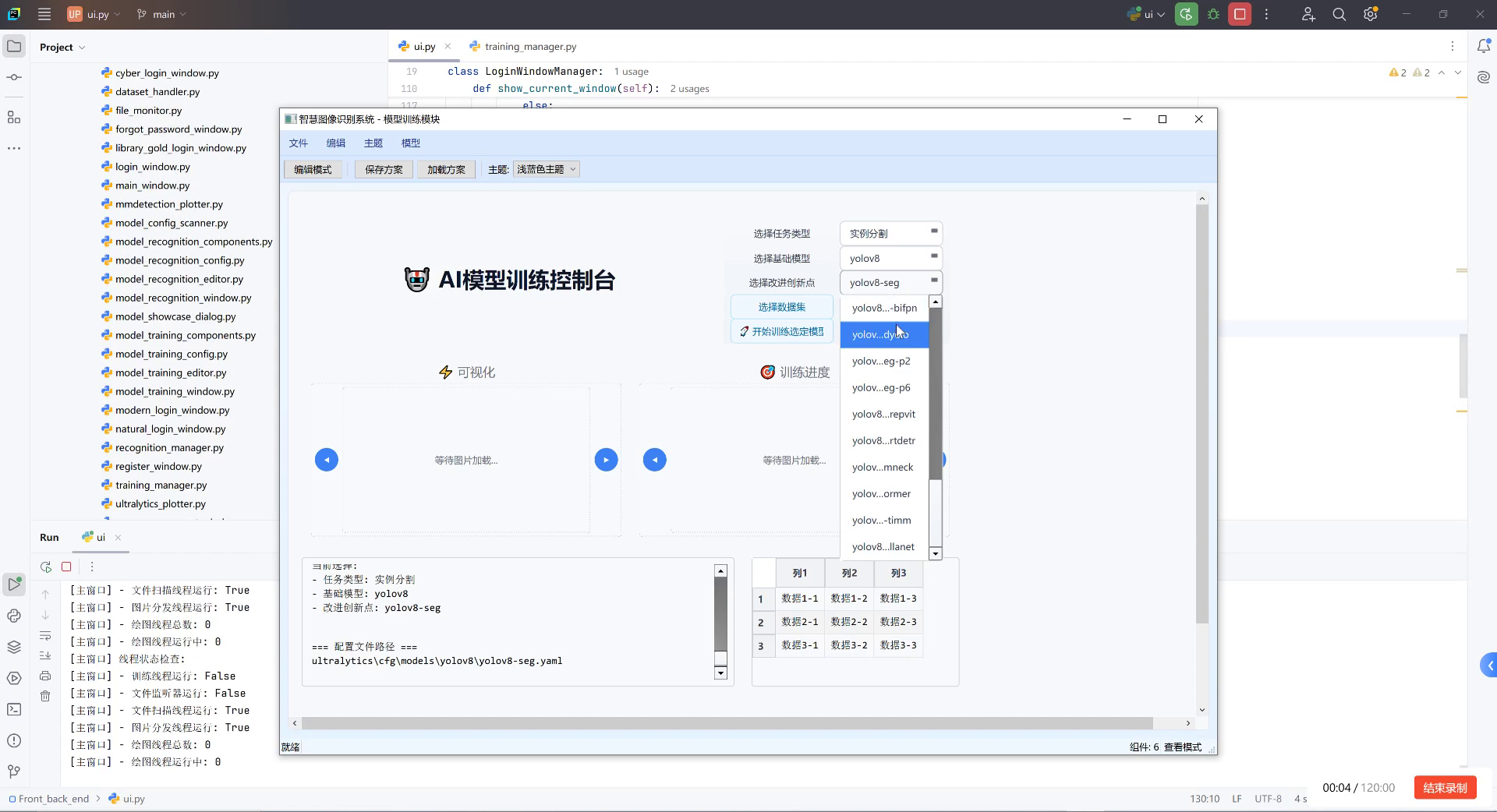The height and width of the screenshot is (812, 1497).
Task: Select the yolov...eg-p2 list option
Action: (x=884, y=361)
